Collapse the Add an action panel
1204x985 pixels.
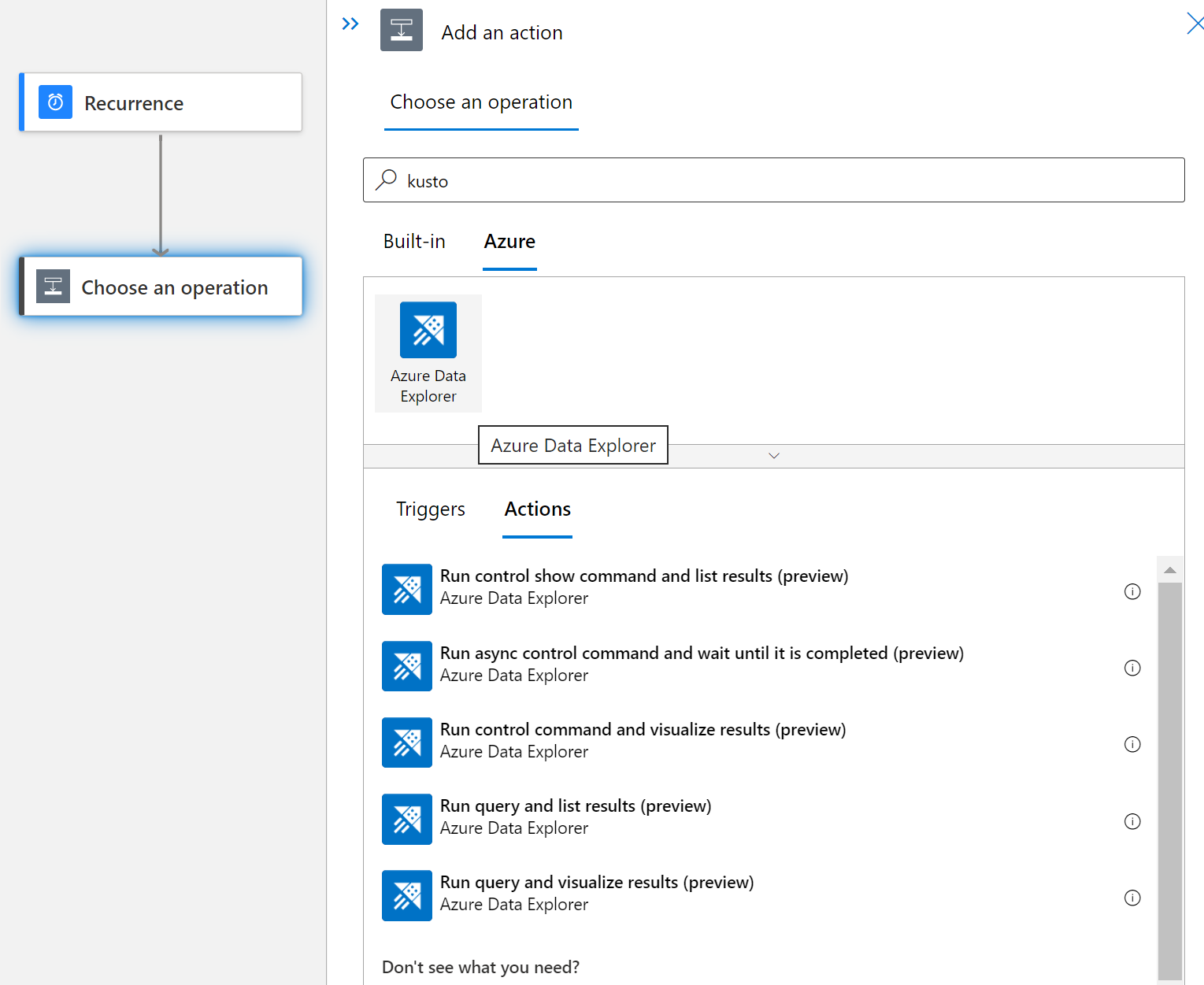350,24
